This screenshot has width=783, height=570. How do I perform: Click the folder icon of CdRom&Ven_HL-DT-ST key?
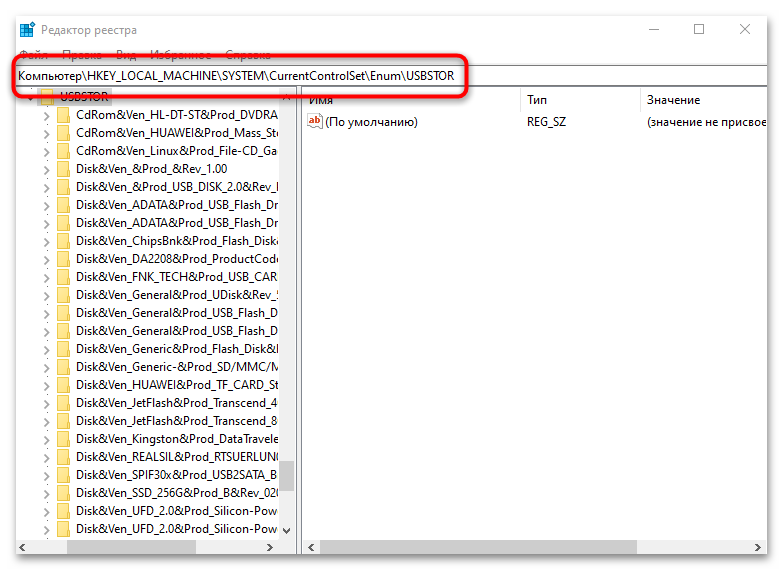coord(64,115)
